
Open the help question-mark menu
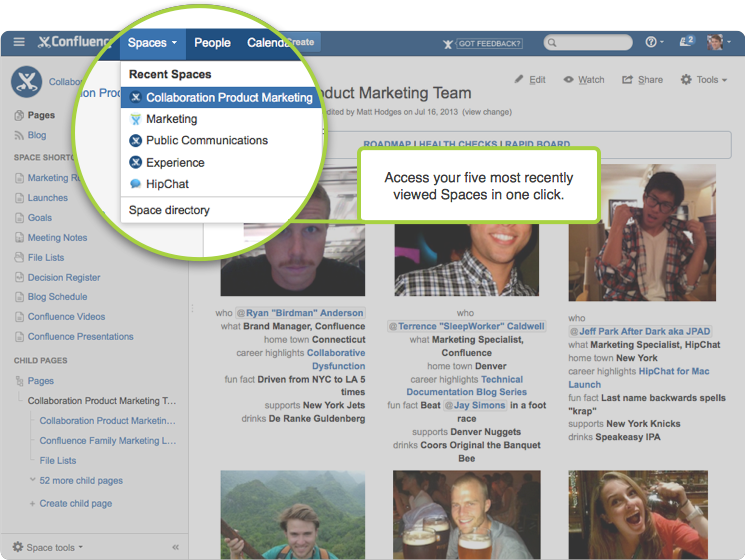click(654, 42)
